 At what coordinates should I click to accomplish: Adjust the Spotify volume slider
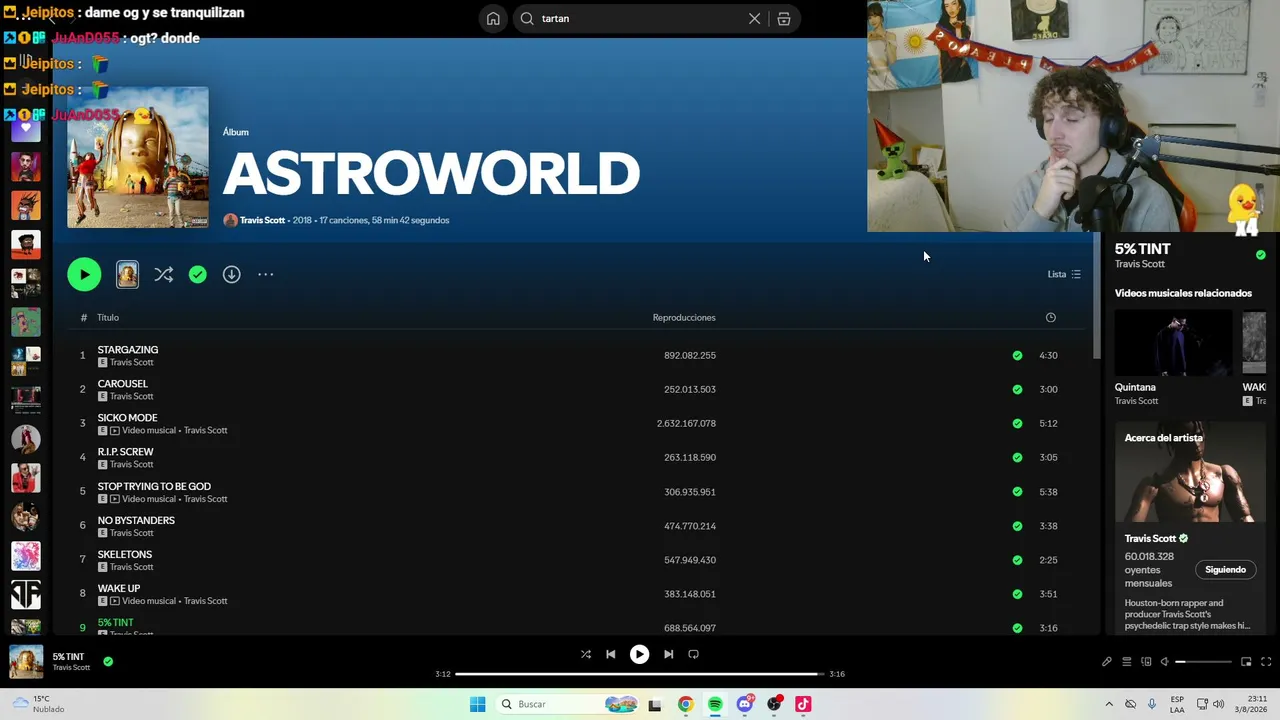[x=1203, y=662]
